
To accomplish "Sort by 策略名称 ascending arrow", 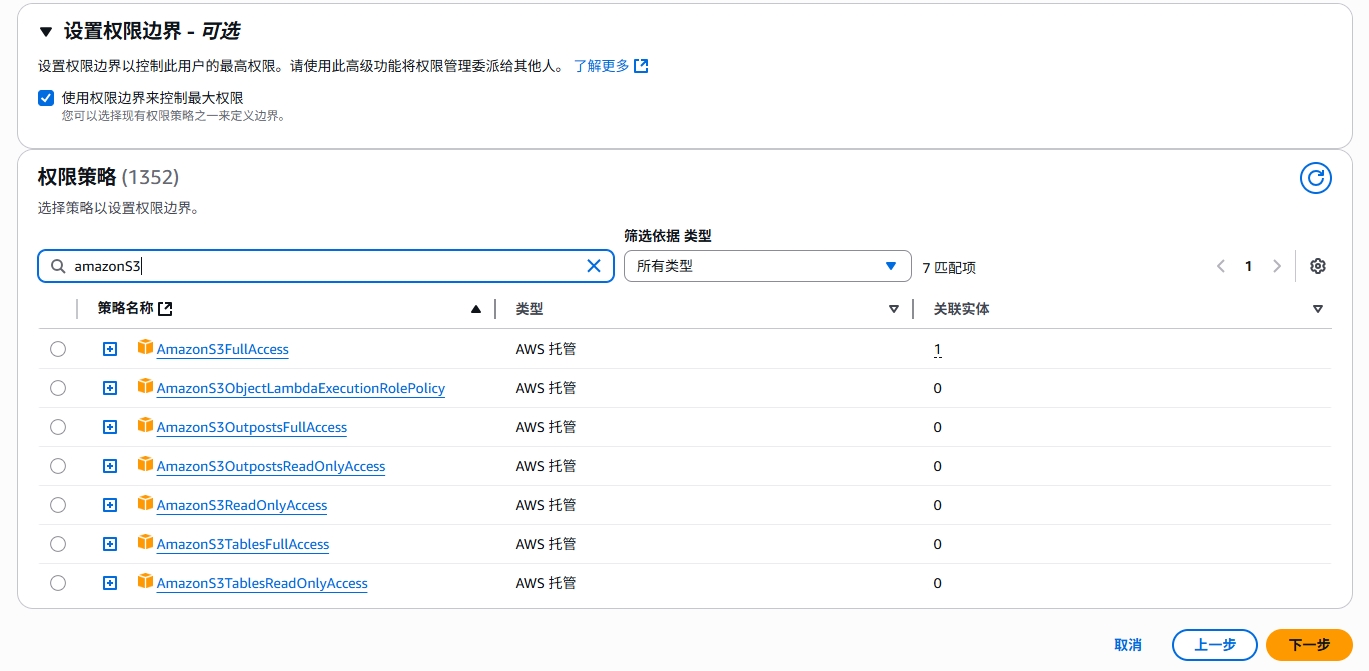I will click(x=476, y=309).
